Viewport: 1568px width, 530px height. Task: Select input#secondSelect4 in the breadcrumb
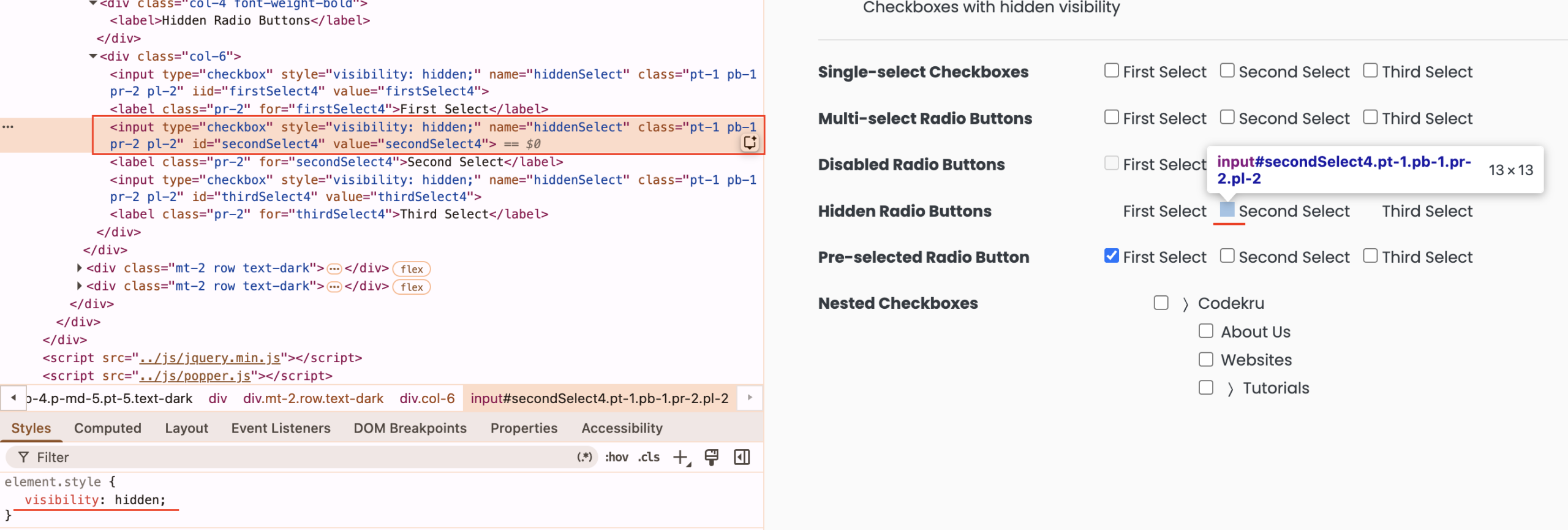tap(600, 398)
